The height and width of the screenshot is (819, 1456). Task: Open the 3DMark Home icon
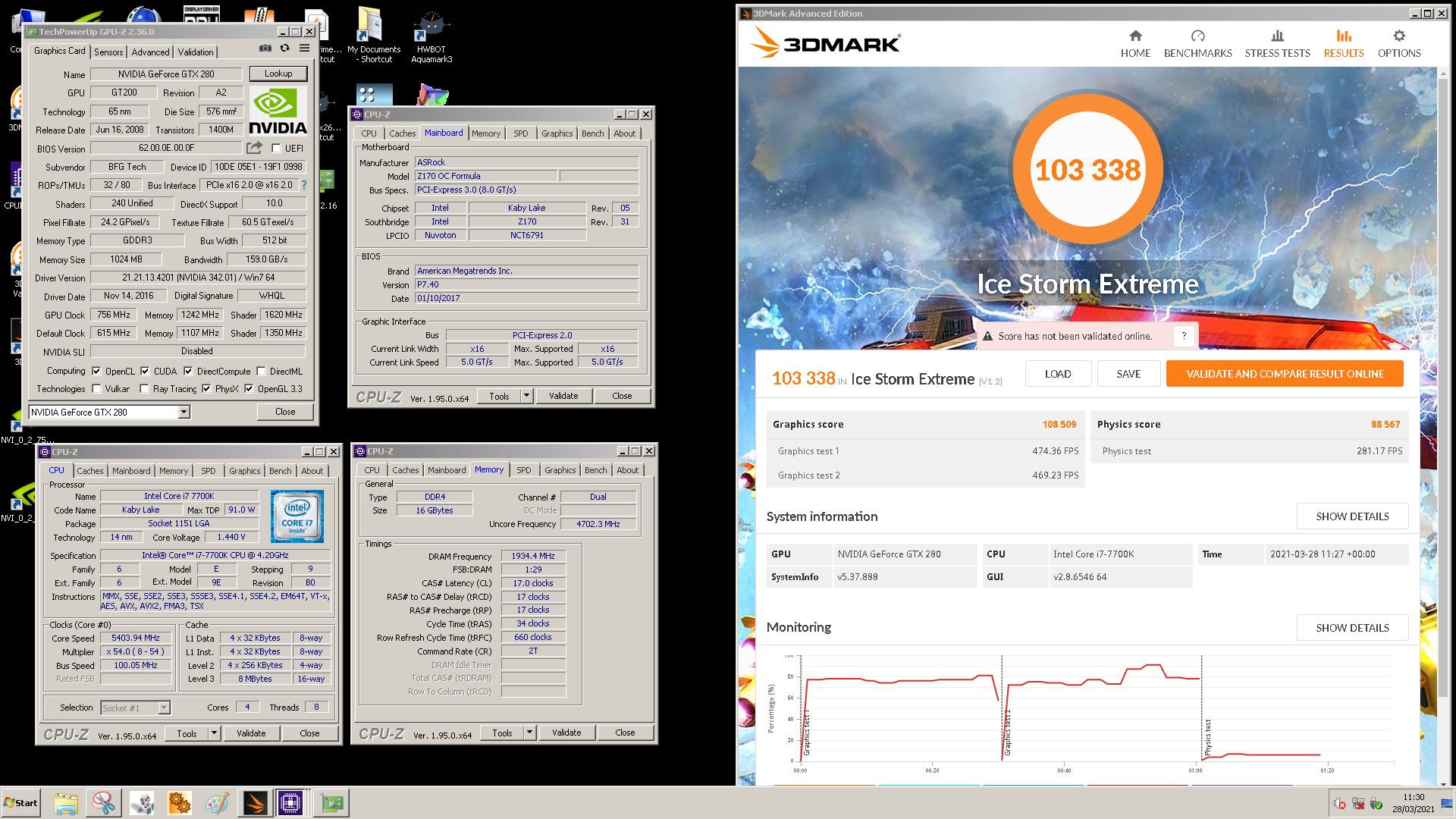coord(1135,36)
